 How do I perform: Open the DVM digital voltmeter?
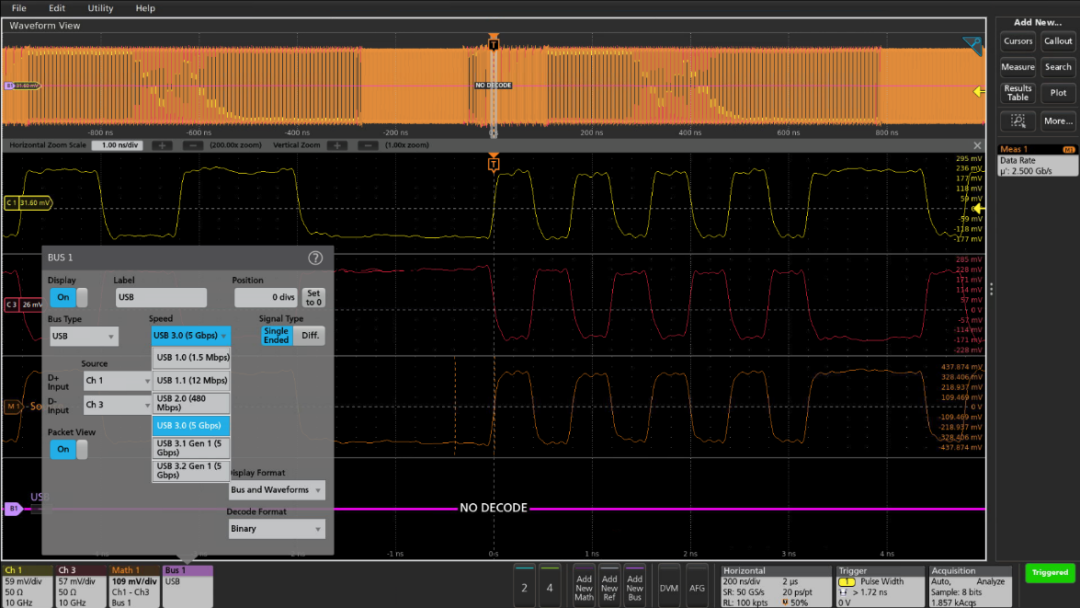(668, 588)
